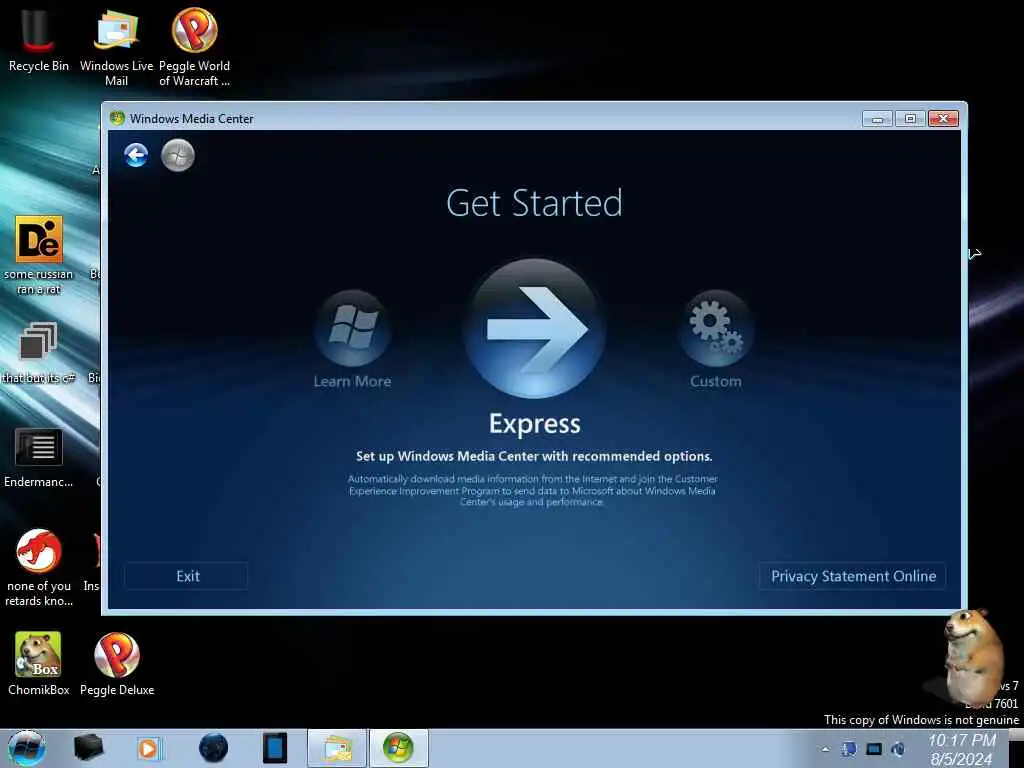Image resolution: width=1024 pixels, height=768 pixels.
Task: Select the Endermanc... desktop icon
Action: click(x=39, y=457)
